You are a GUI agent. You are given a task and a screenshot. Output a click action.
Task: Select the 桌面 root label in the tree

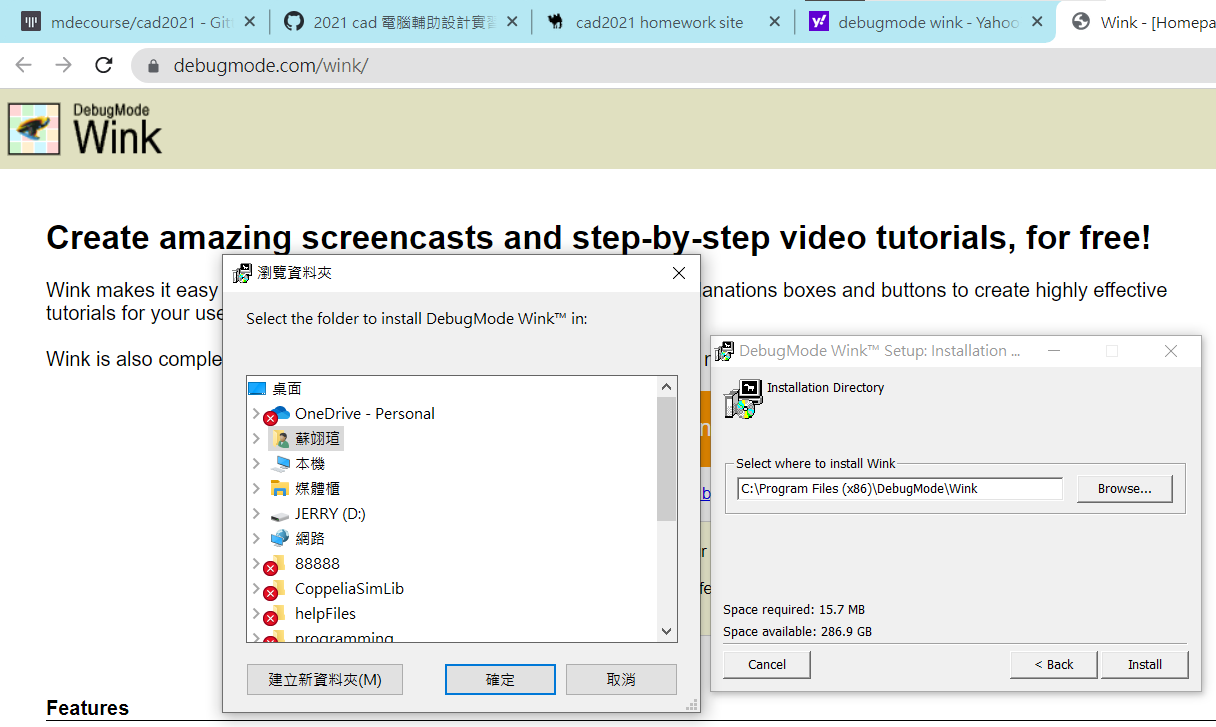pos(287,388)
